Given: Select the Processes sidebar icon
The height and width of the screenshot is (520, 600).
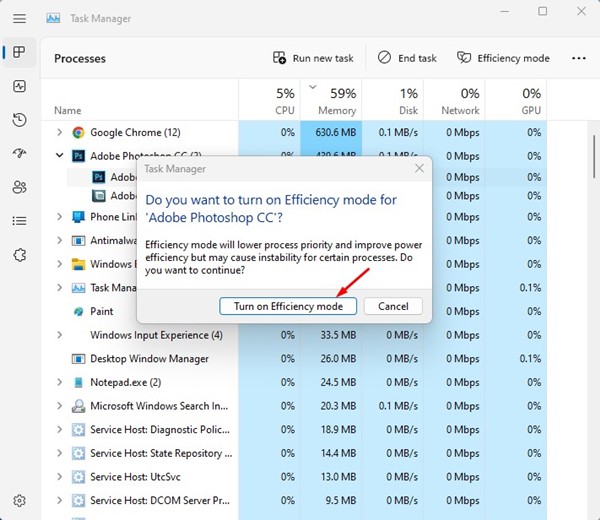Looking at the screenshot, I should (19, 52).
